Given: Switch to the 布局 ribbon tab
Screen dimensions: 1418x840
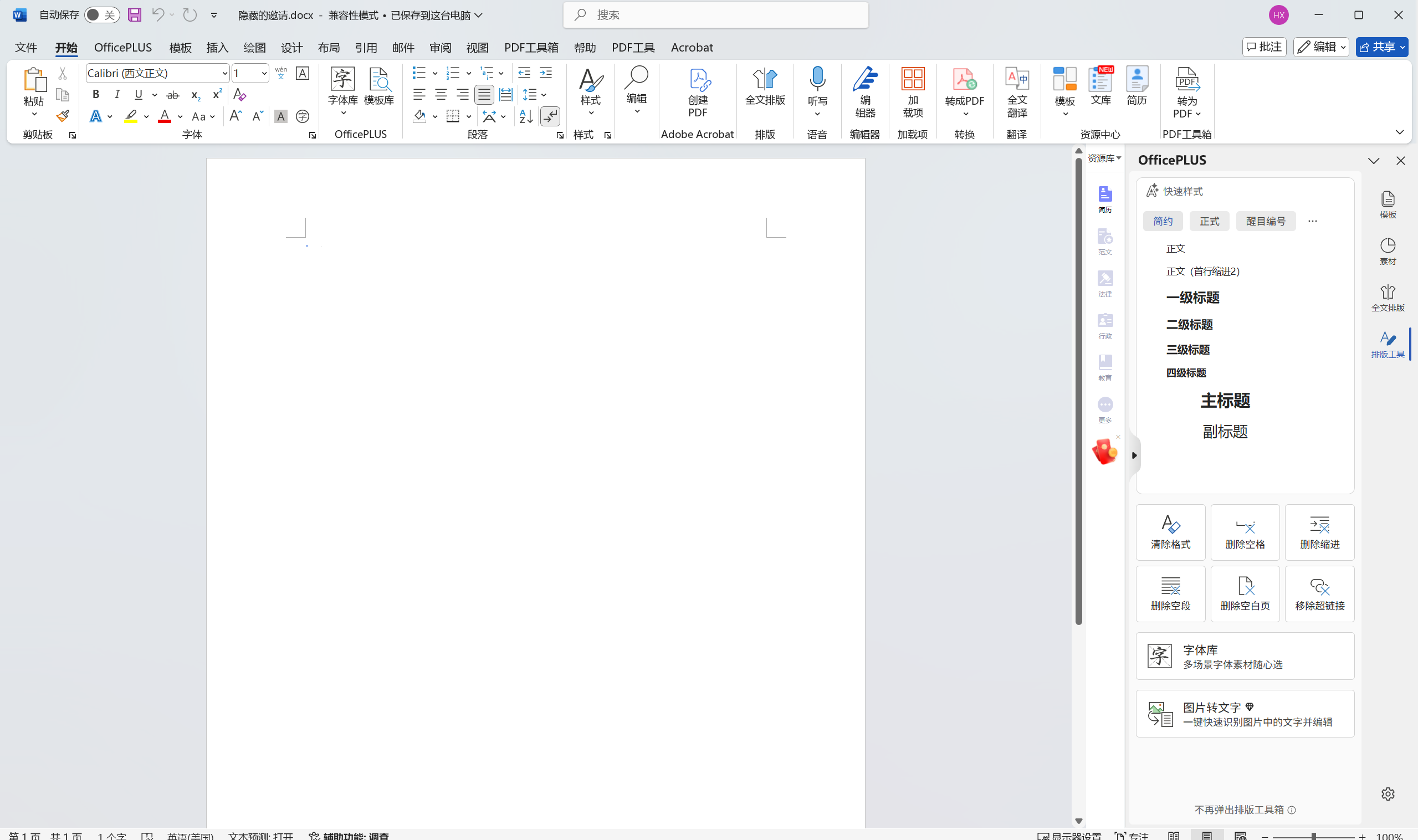Looking at the screenshot, I should click(x=329, y=48).
